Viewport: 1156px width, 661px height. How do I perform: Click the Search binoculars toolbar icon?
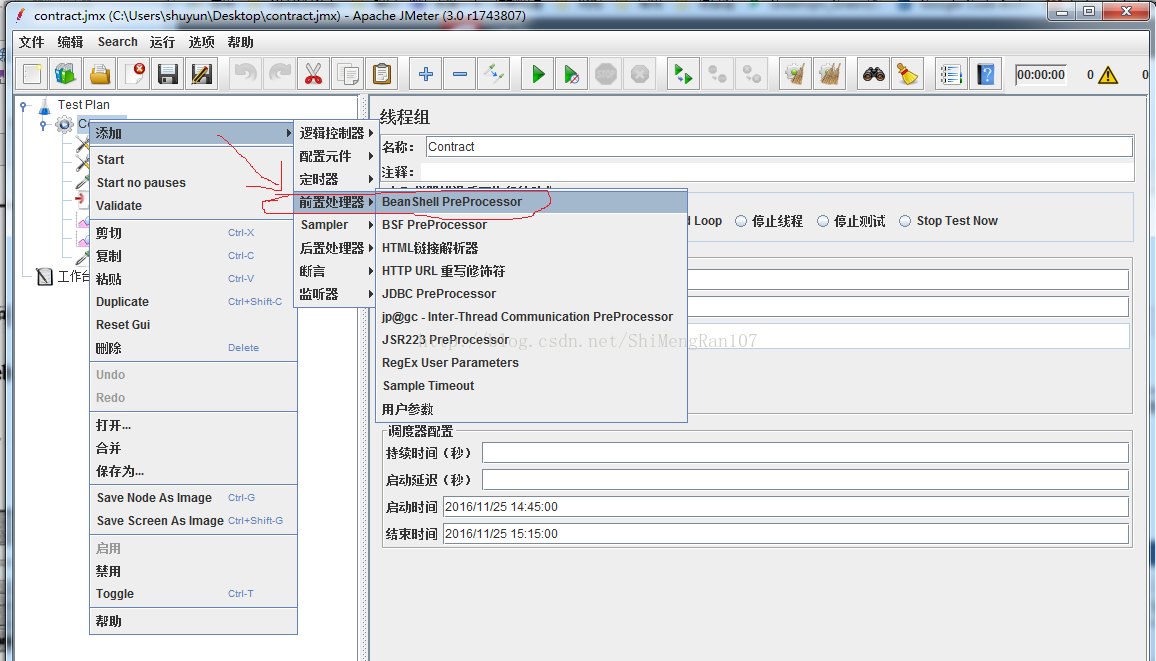point(874,74)
